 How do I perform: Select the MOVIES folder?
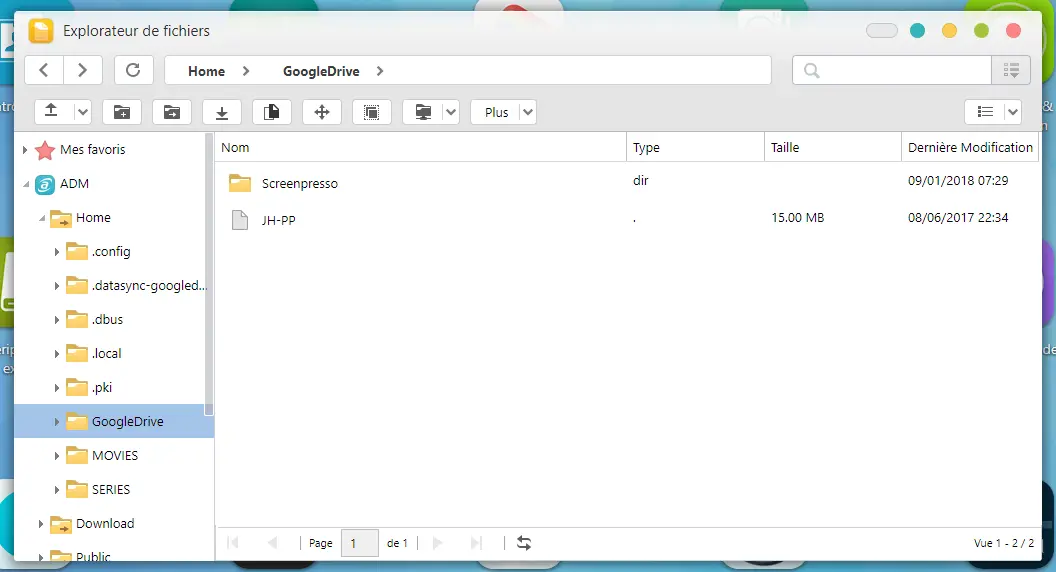114,455
